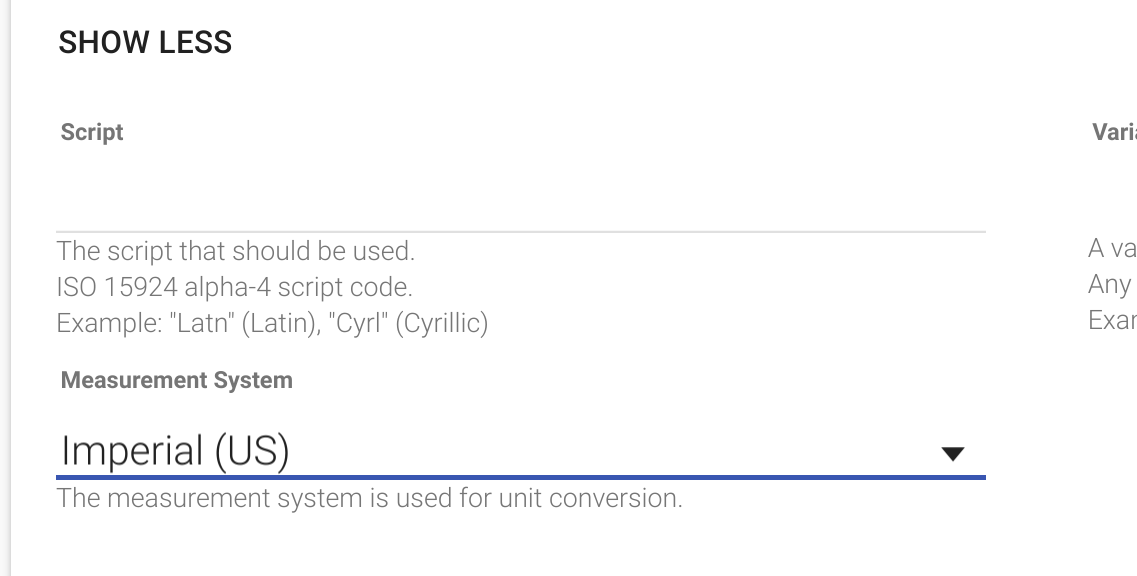Click the gray underline of Script field
The height and width of the screenshot is (576, 1137).
pos(521,231)
